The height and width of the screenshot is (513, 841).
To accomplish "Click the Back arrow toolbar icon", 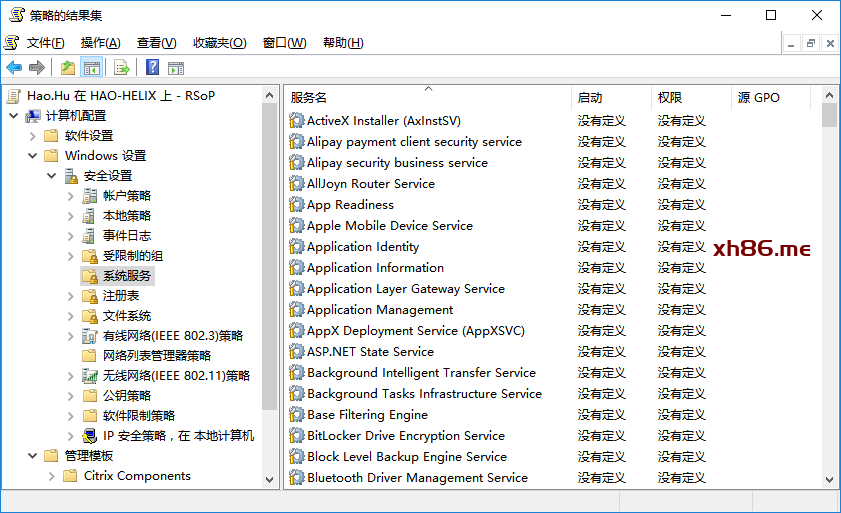I will [14, 68].
